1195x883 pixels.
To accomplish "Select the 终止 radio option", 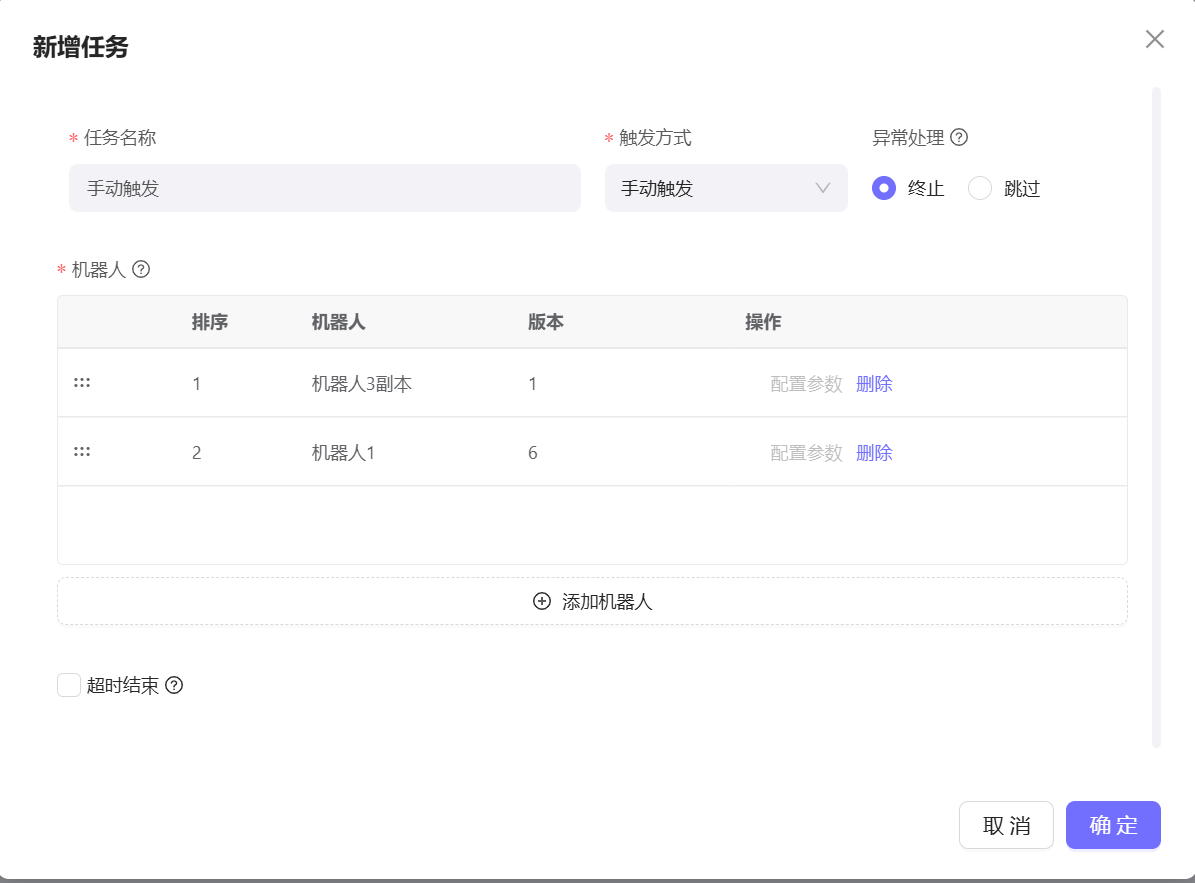I will click(883, 188).
